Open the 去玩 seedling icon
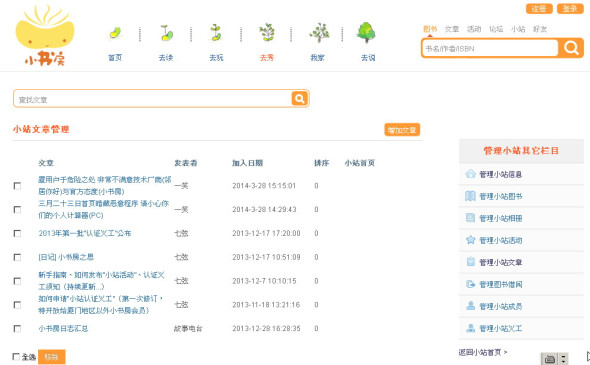Screen dimensions: 590x365 [x=216, y=33]
